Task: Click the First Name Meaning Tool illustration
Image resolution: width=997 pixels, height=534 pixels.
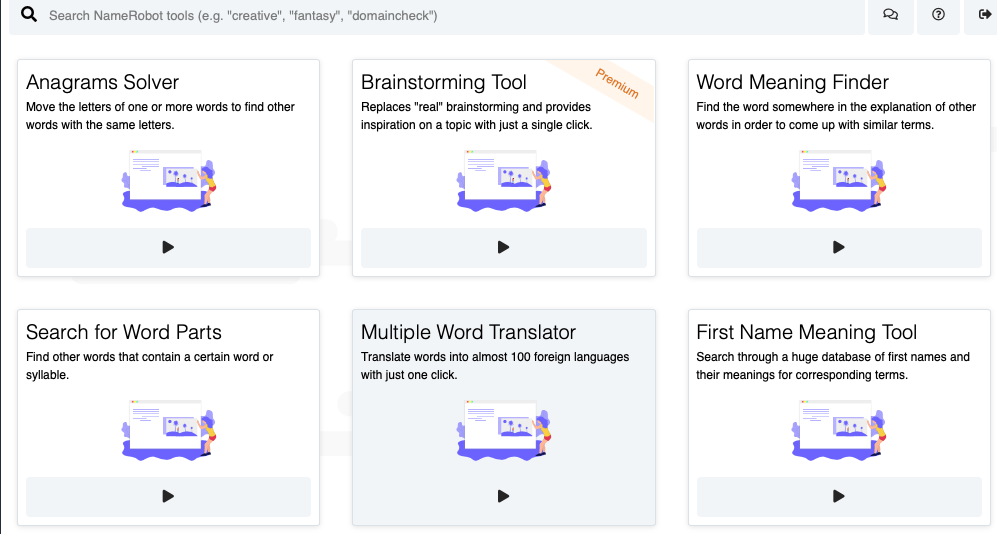Action: [x=838, y=430]
